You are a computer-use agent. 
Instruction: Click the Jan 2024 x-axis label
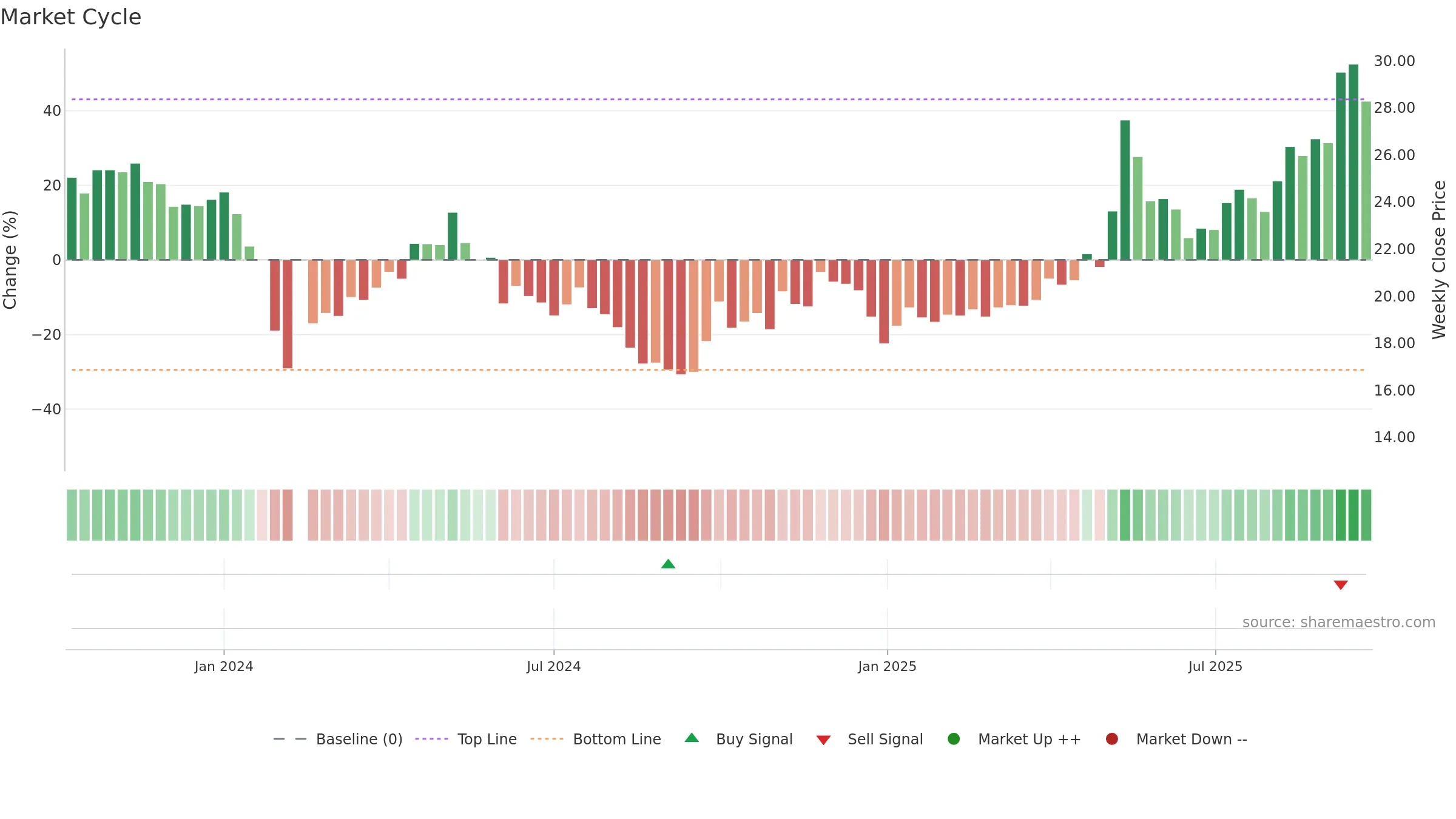tap(224, 667)
